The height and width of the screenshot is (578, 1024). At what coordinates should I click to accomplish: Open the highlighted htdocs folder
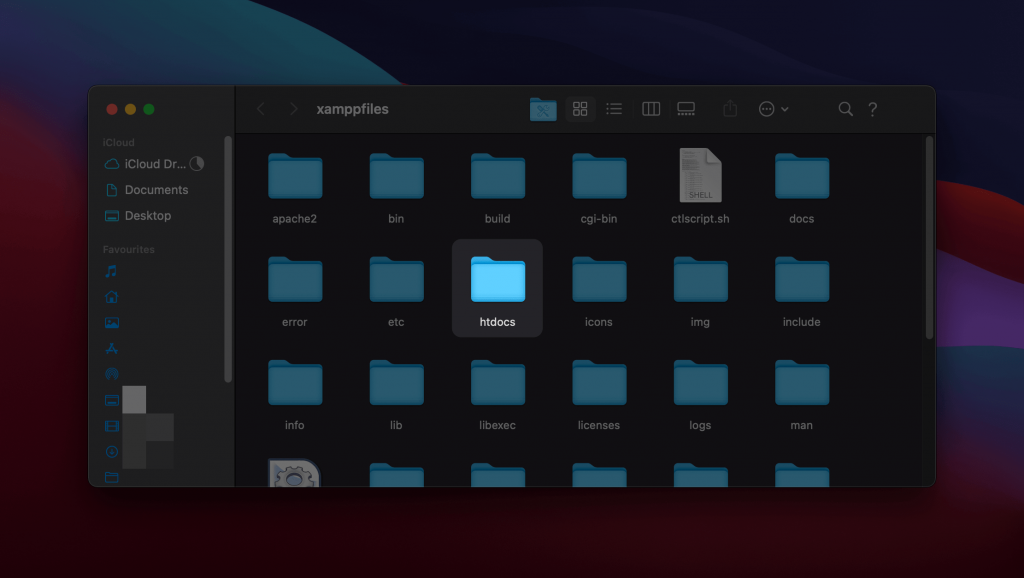(498, 280)
